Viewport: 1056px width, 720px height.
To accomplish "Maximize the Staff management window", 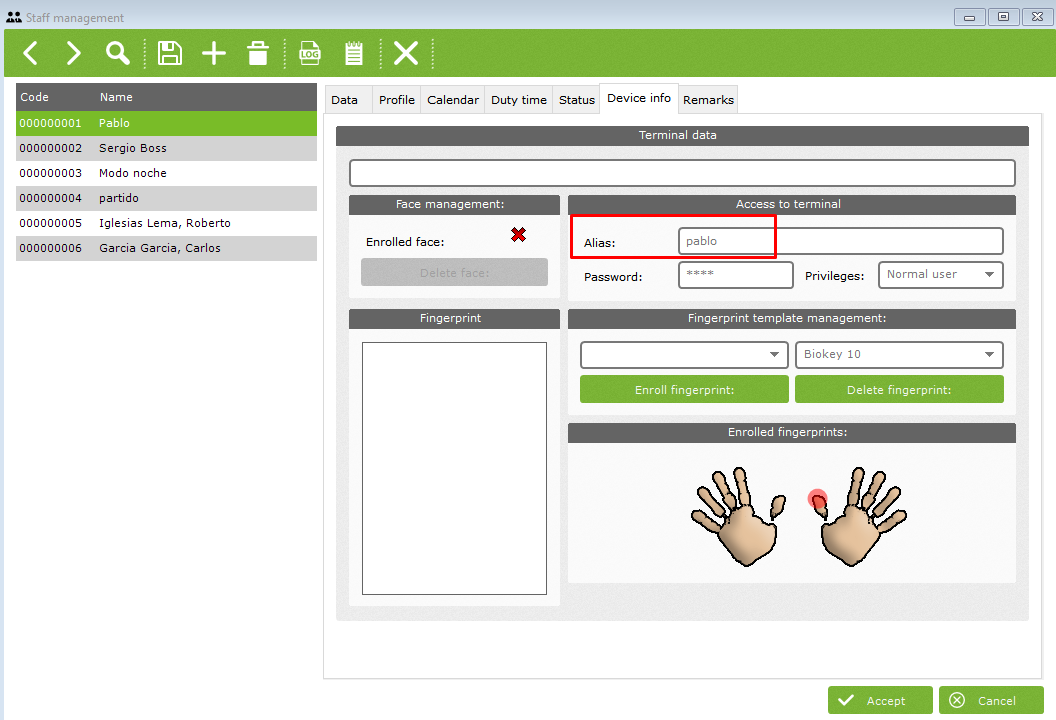I will 1003,17.
